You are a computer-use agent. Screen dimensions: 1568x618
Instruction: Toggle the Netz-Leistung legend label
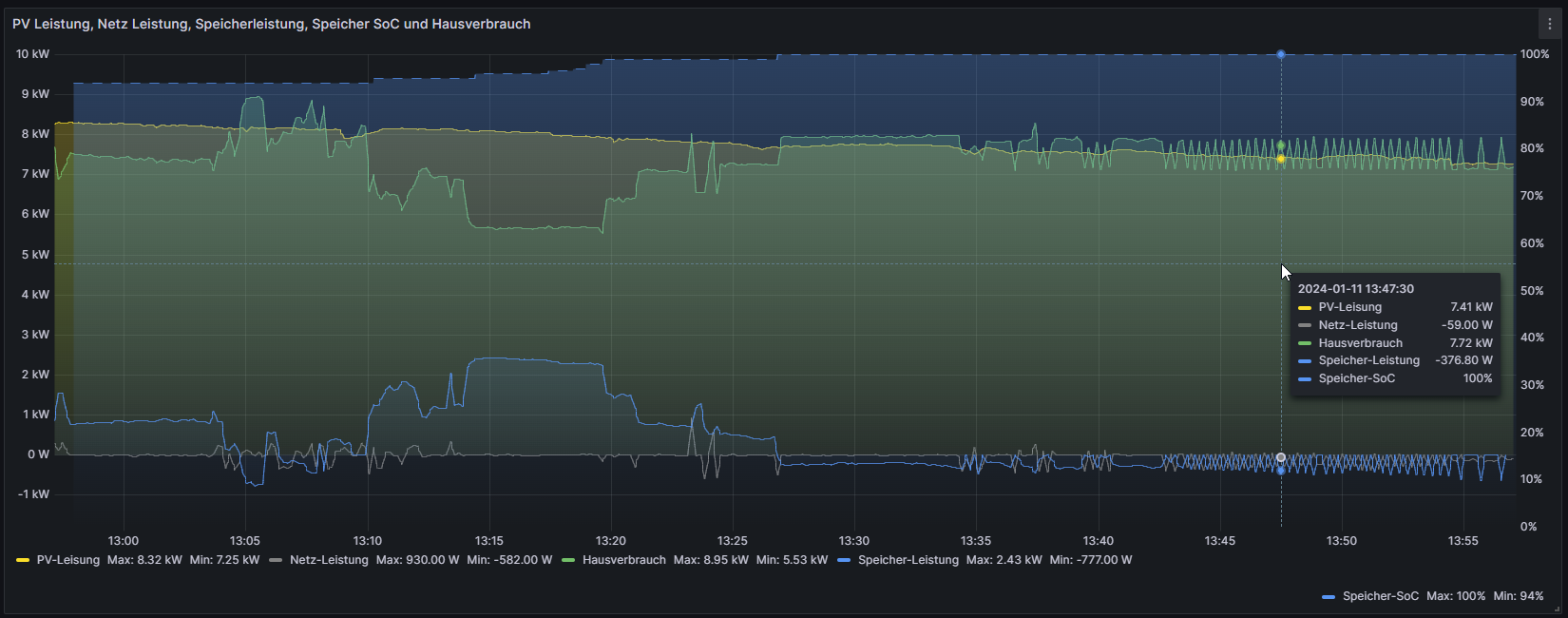pyautogui.click(x=329, y=560)
